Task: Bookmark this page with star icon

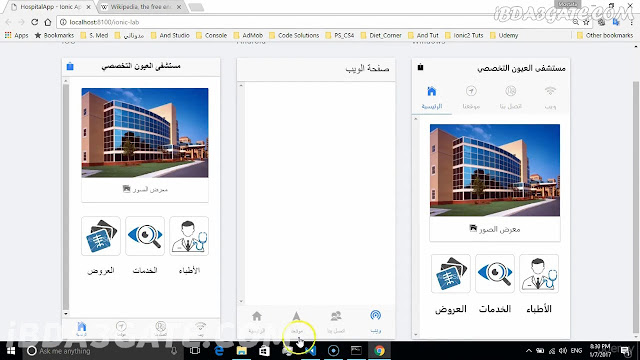Action: click(587, 22)
